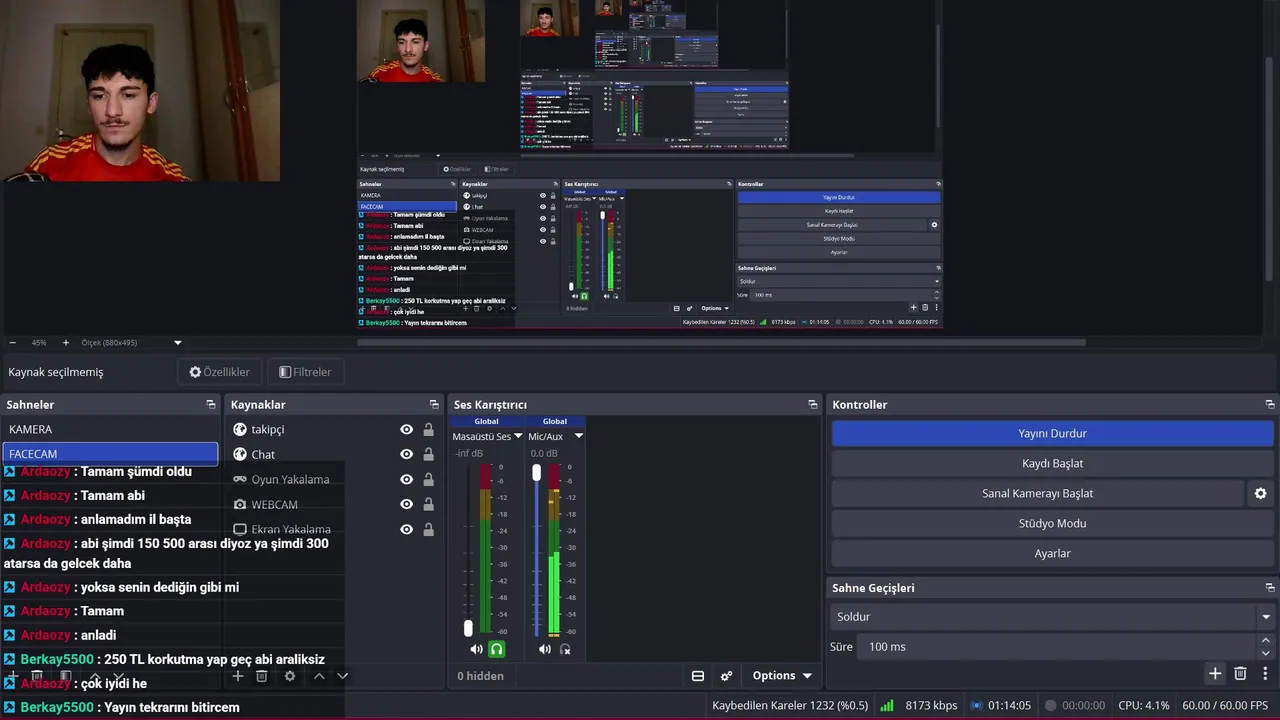Toggle the lock on Ekran Yakalama source

click(428, 529)
